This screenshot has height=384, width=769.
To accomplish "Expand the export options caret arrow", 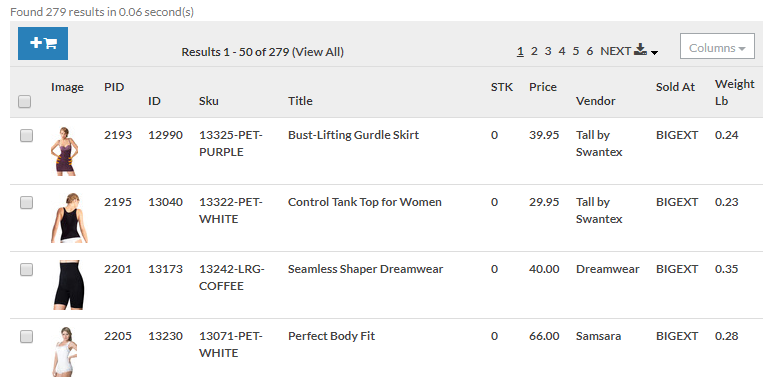I will 654,52.
